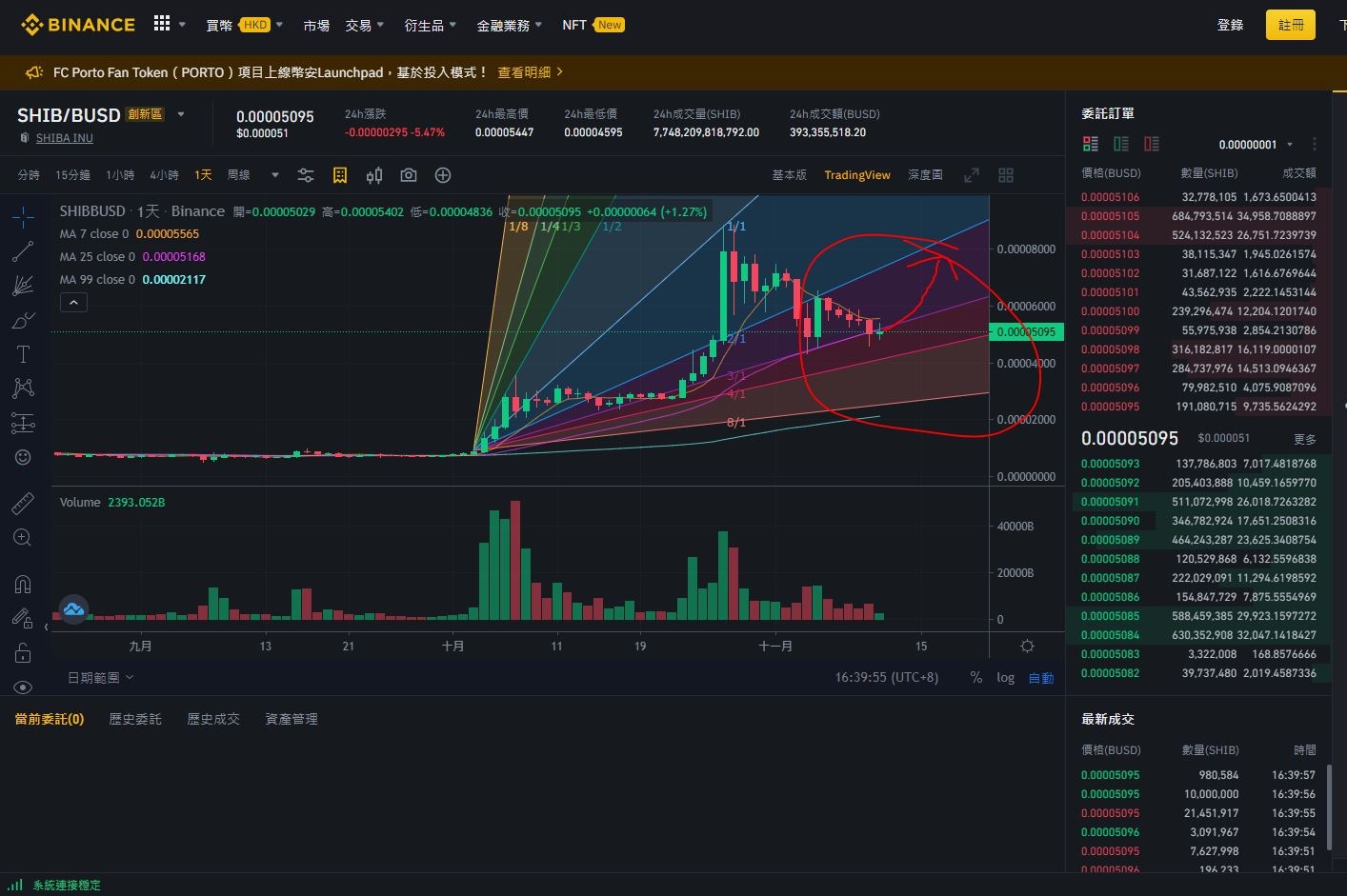Collapse the indicator legend chevron
This screenshot has height=896, width=1347.
[73, 302]
